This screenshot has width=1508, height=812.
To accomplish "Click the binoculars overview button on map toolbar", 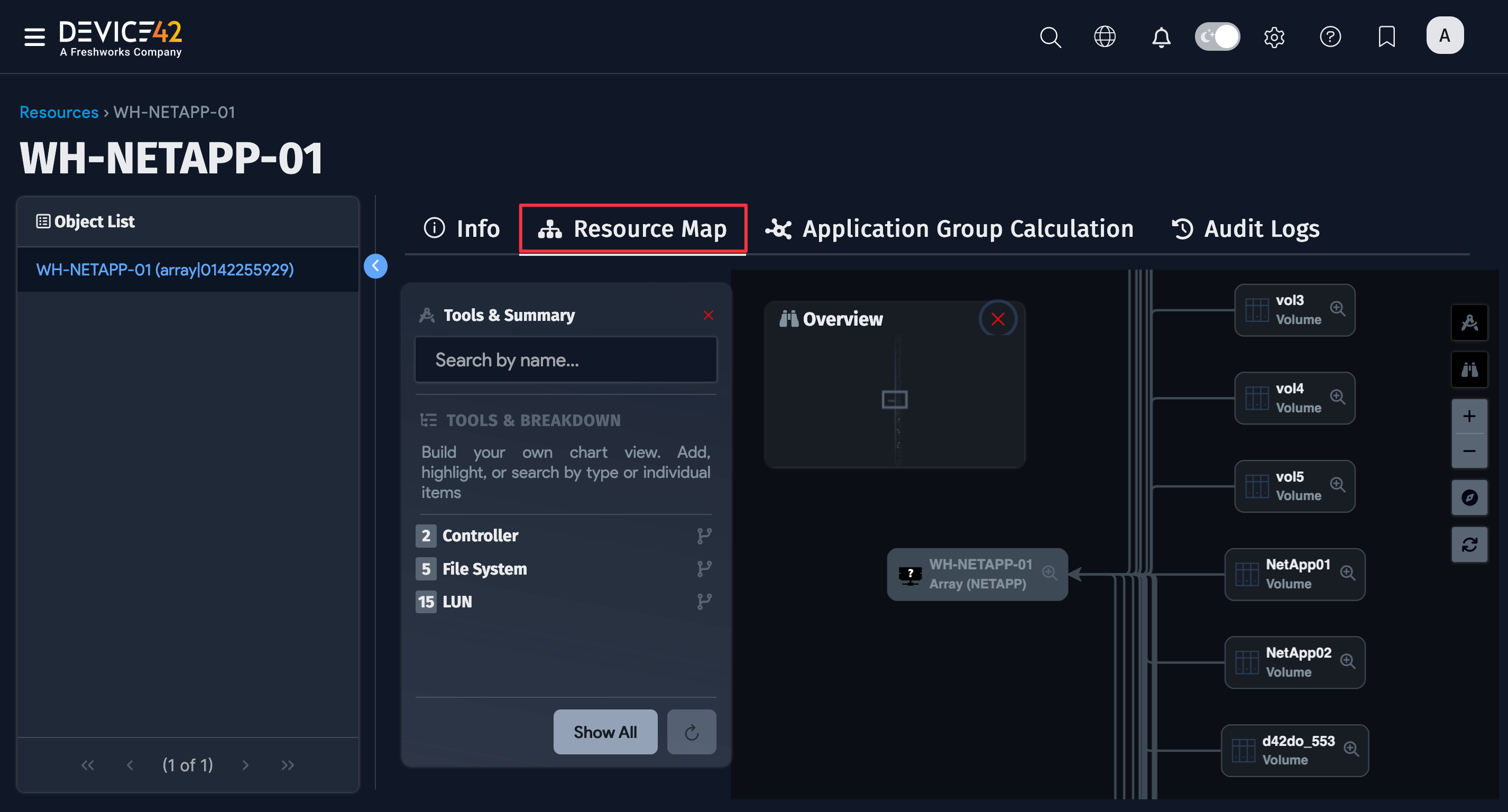I will [1469, 370].
